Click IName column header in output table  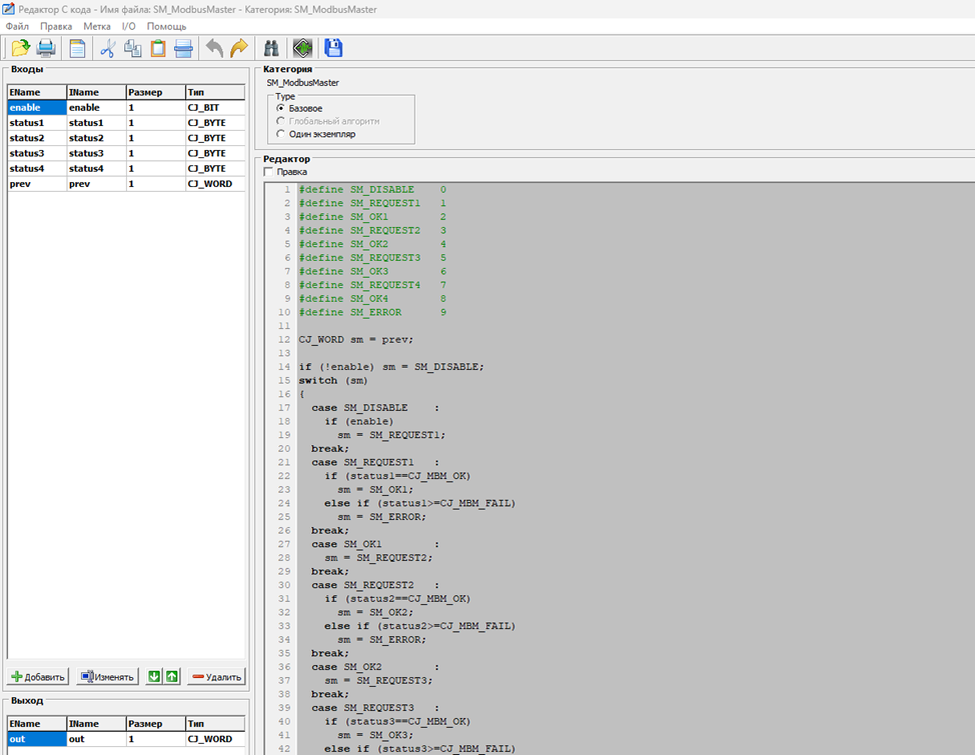pyautogui.click(x=96, y=723)
